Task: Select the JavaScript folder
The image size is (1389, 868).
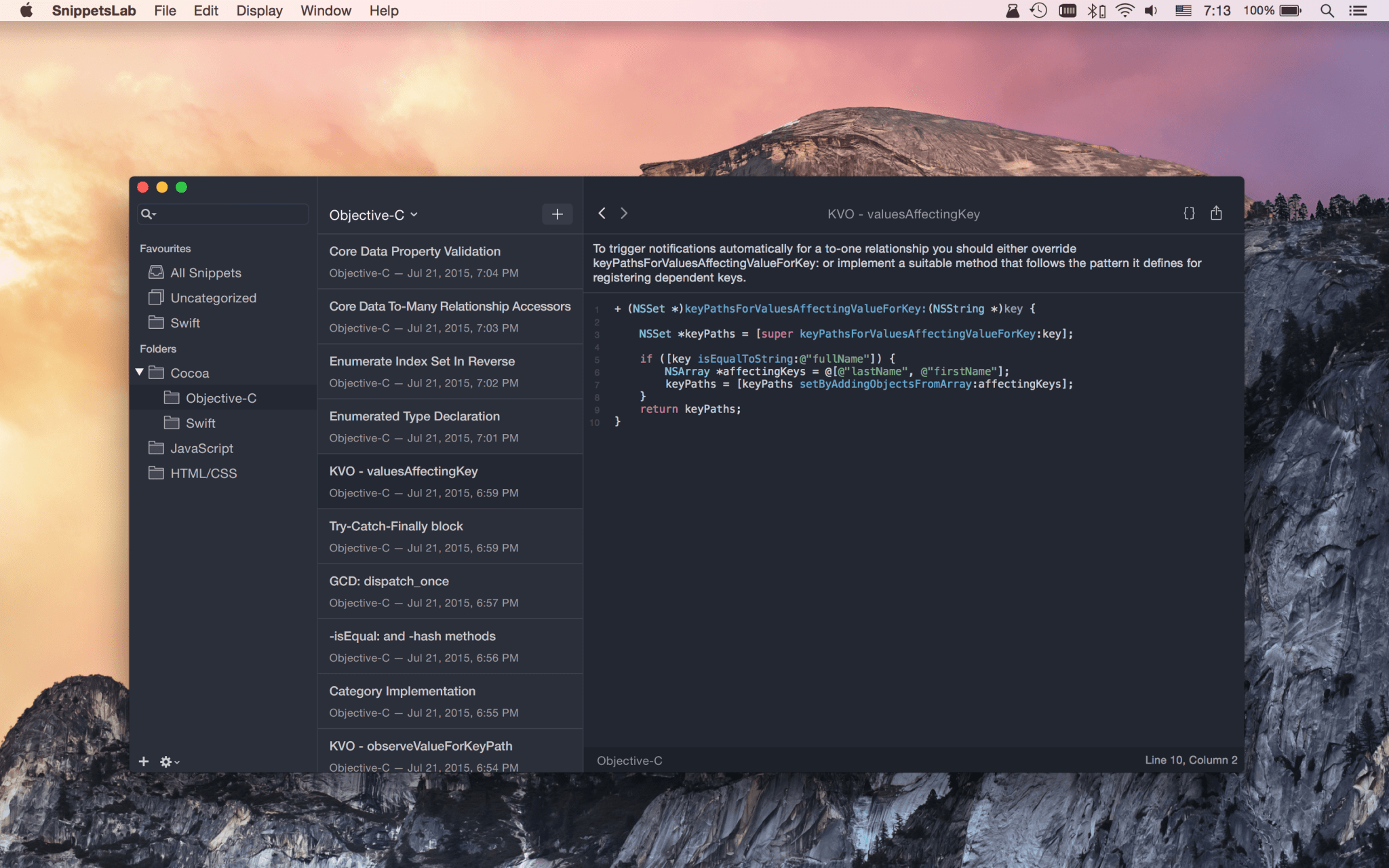Action: pos(201,448)
